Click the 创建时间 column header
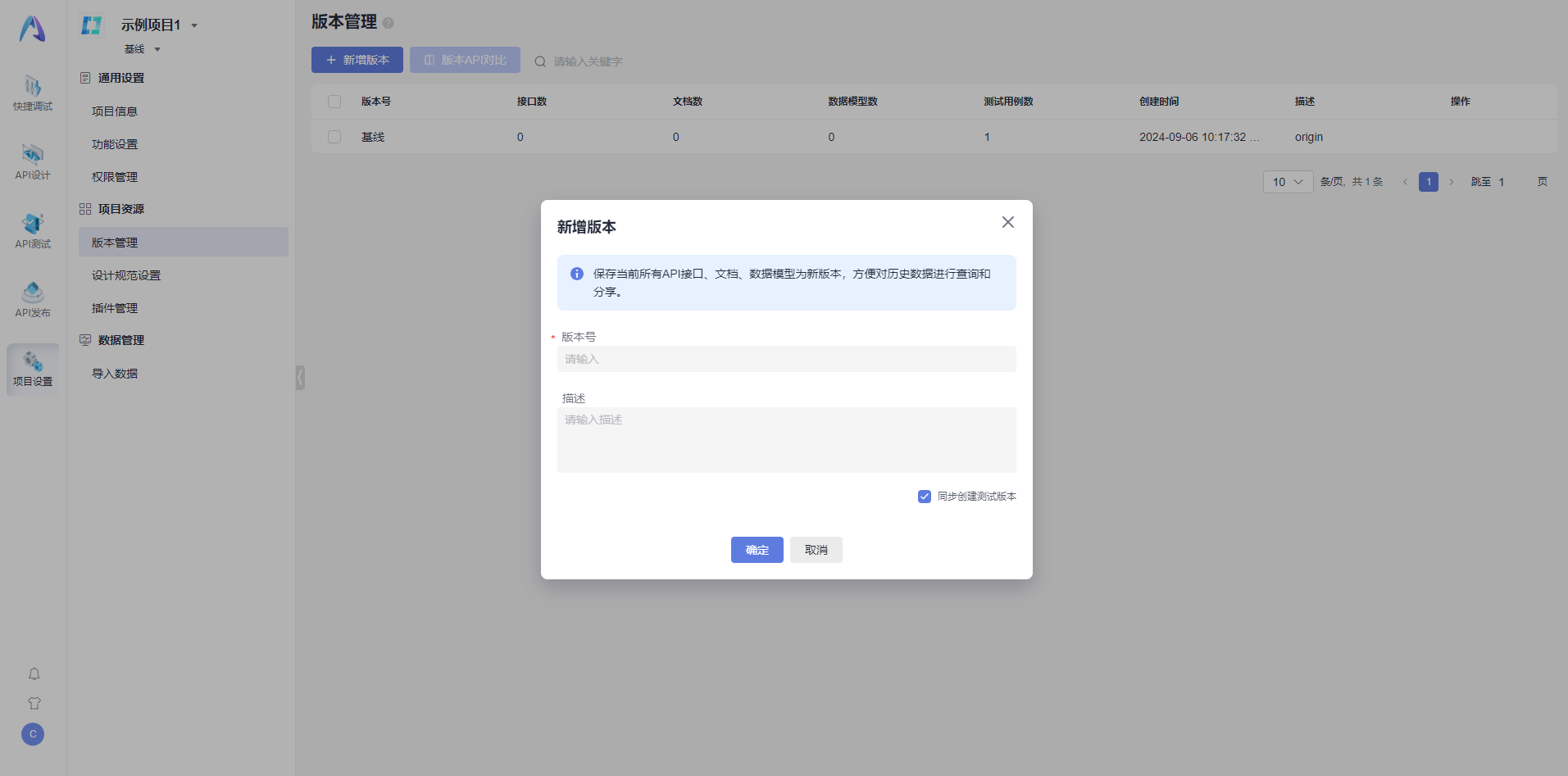1568x776 pixels. click(1159, 102)
